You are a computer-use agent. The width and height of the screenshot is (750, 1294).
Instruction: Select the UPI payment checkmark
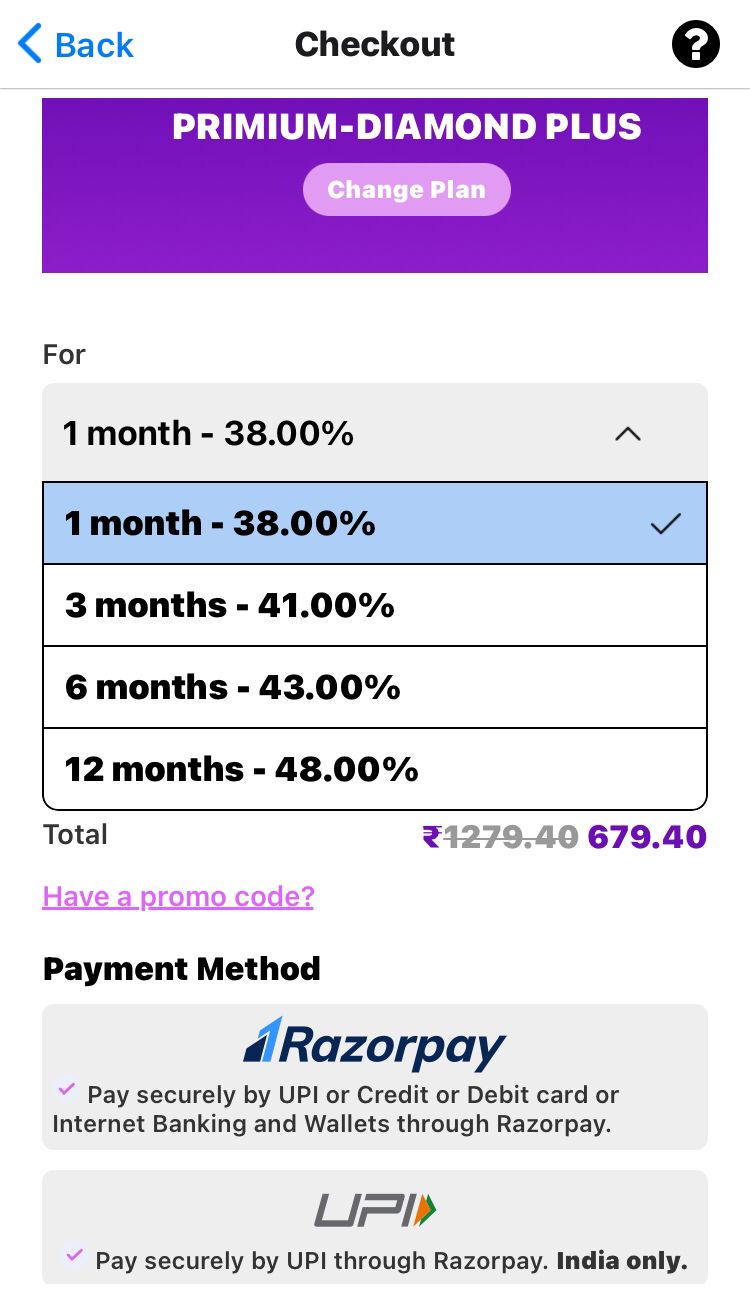[73, 1254]
